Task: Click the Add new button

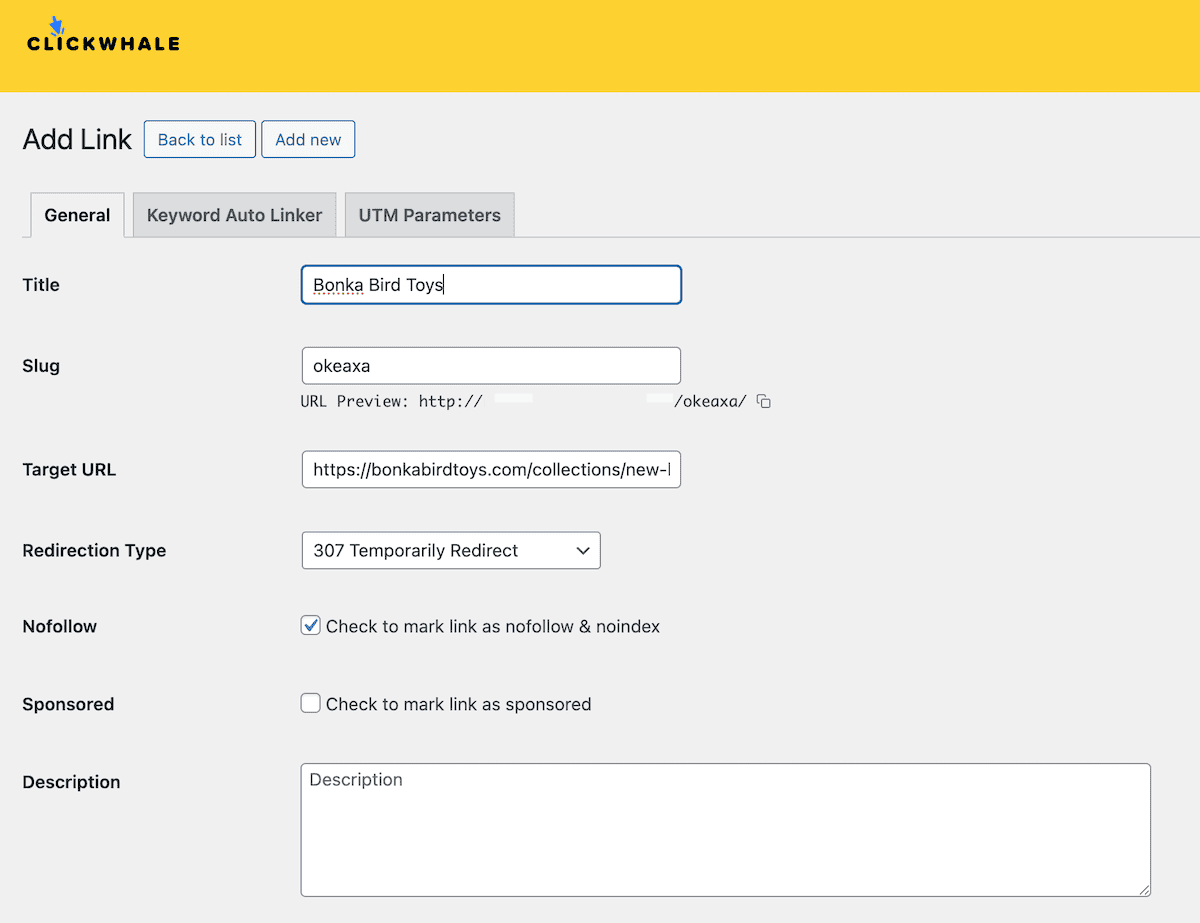Action: click(x=308, y=140)
